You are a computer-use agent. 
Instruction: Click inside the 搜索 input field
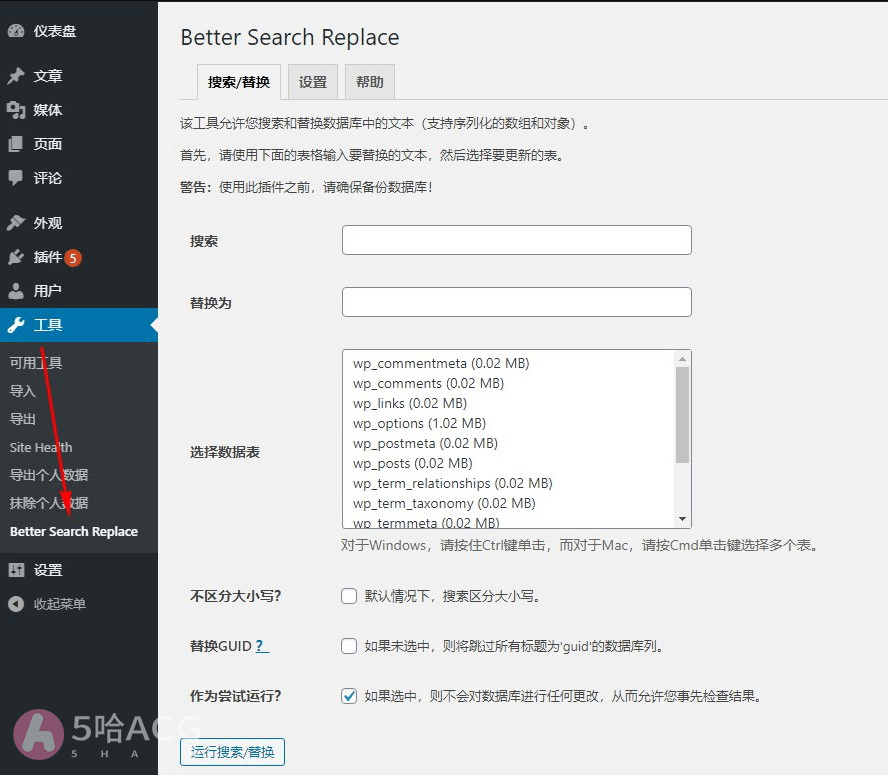516,240
